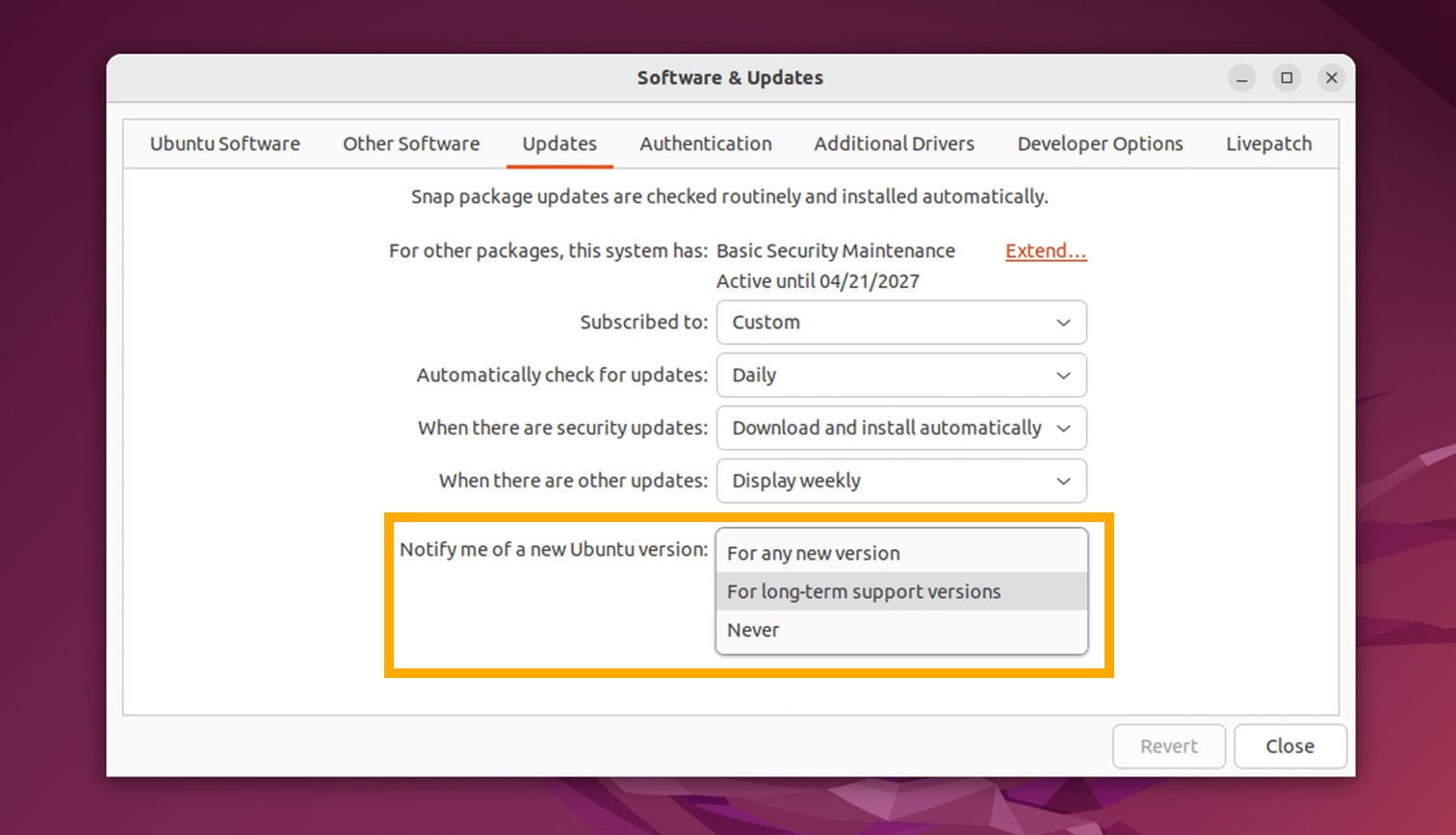Switch to Developer Options tab

pyautogui.click(x=1100, y=144)
